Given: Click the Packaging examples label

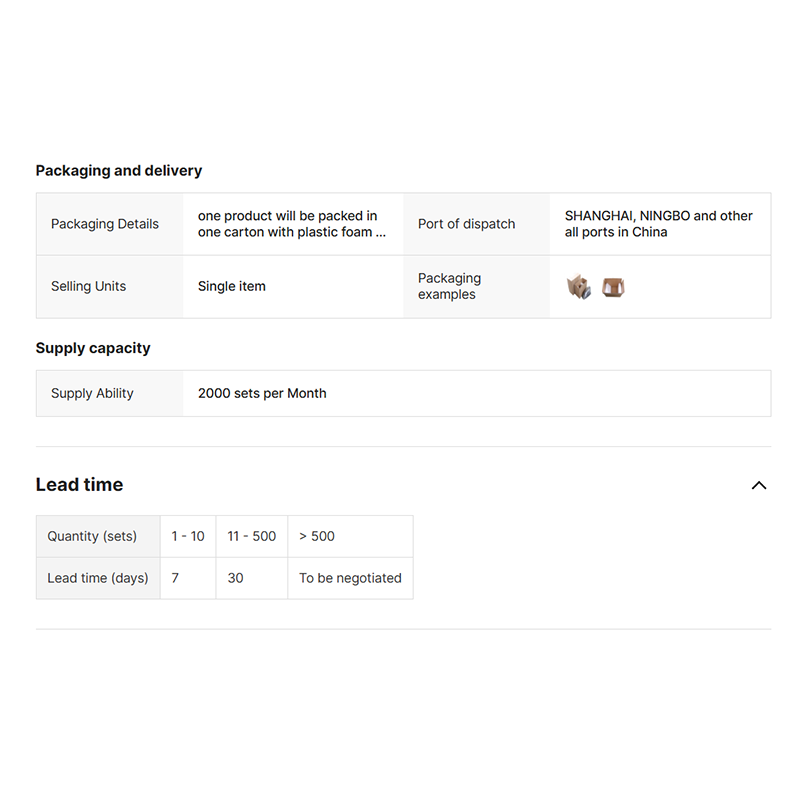Looking at the screenshot, I should (x=449, y=286).
